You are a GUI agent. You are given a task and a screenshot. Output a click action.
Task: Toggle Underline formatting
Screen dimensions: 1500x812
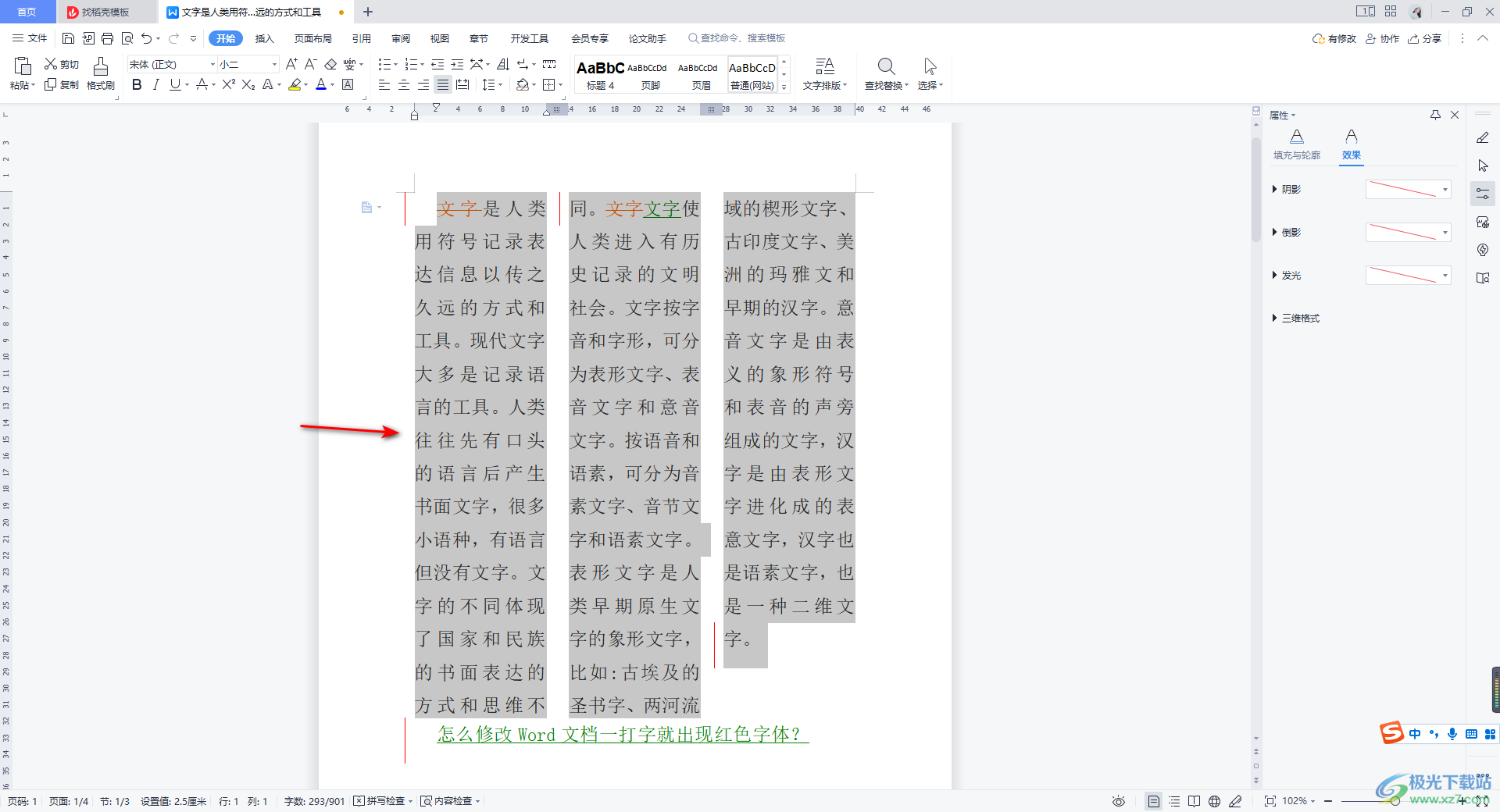click(175, 84)
